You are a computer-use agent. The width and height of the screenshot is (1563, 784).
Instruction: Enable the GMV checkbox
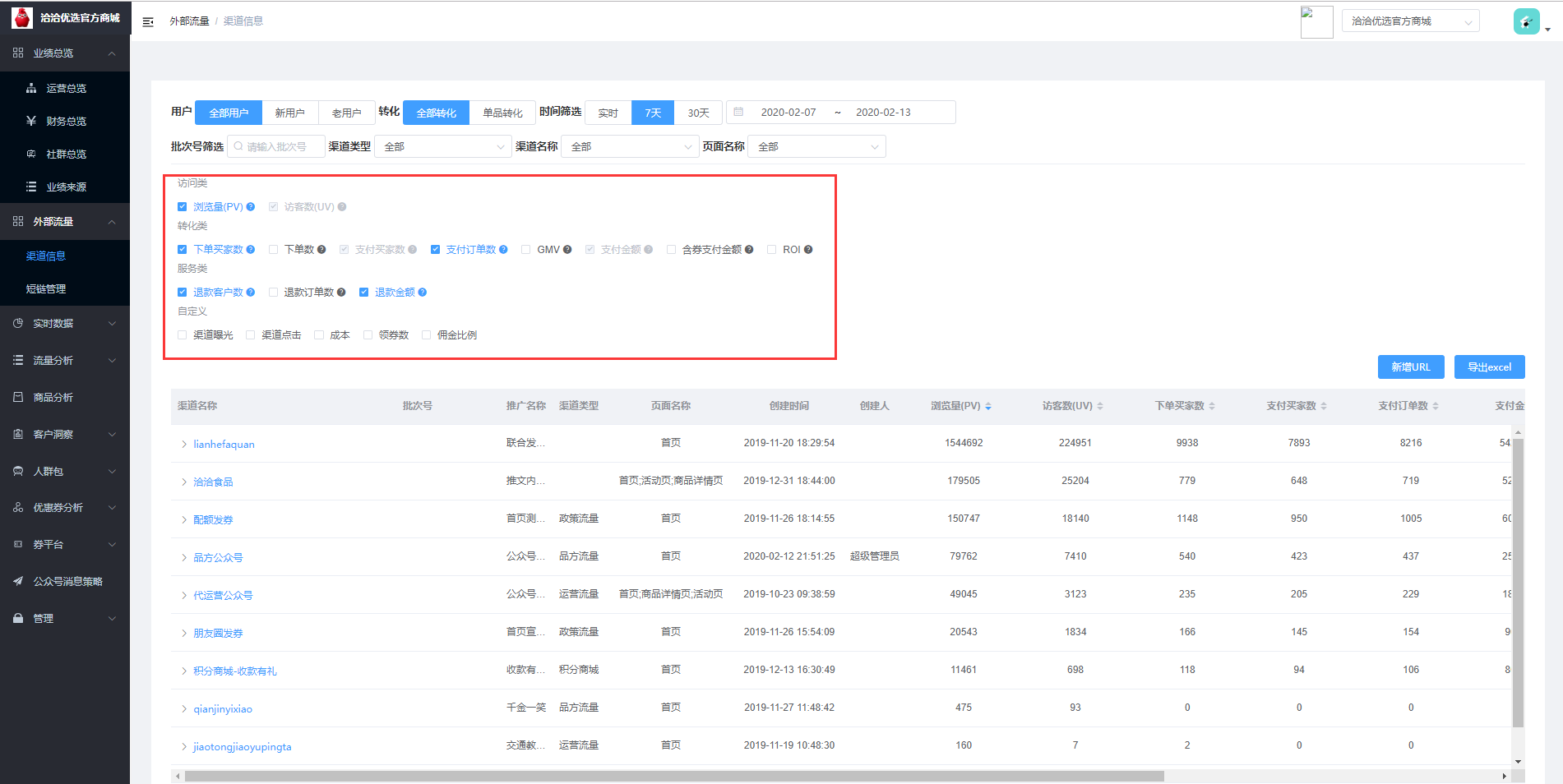(526, 250)
